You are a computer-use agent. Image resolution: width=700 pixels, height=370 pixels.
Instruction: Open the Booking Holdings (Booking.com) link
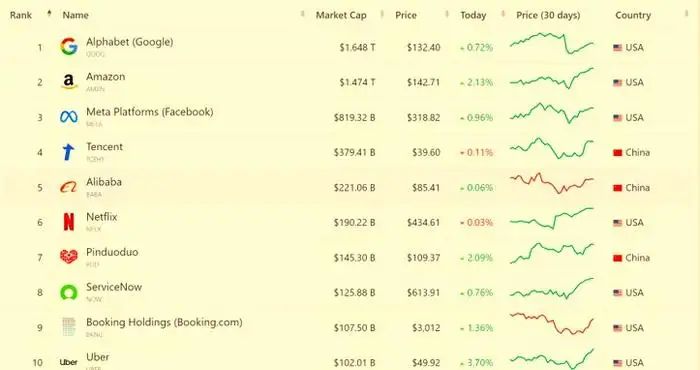click(x=164, y=322)
